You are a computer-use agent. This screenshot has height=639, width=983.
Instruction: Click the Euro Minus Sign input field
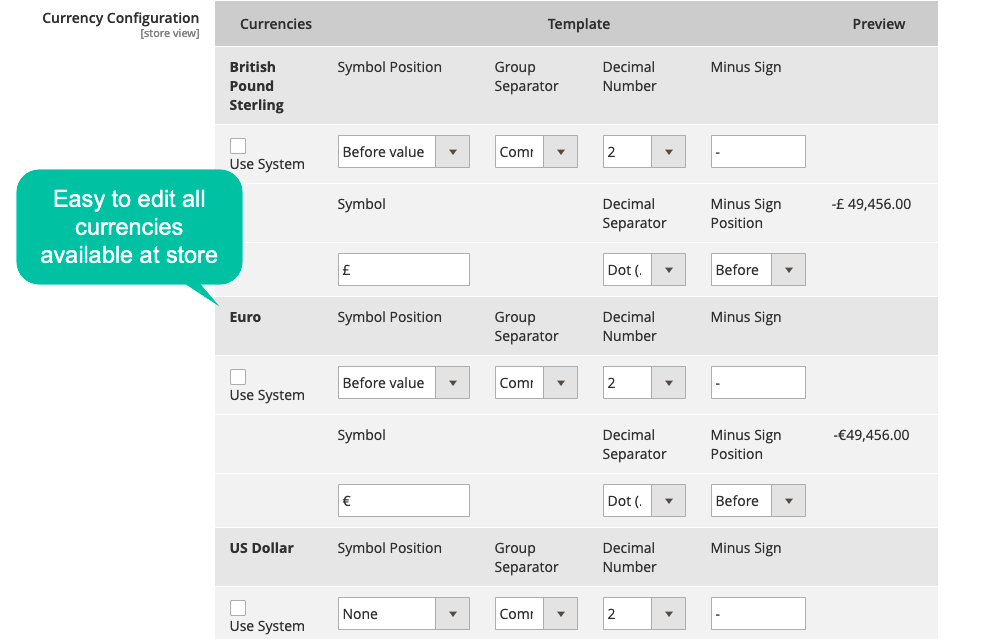coord(757,383)
